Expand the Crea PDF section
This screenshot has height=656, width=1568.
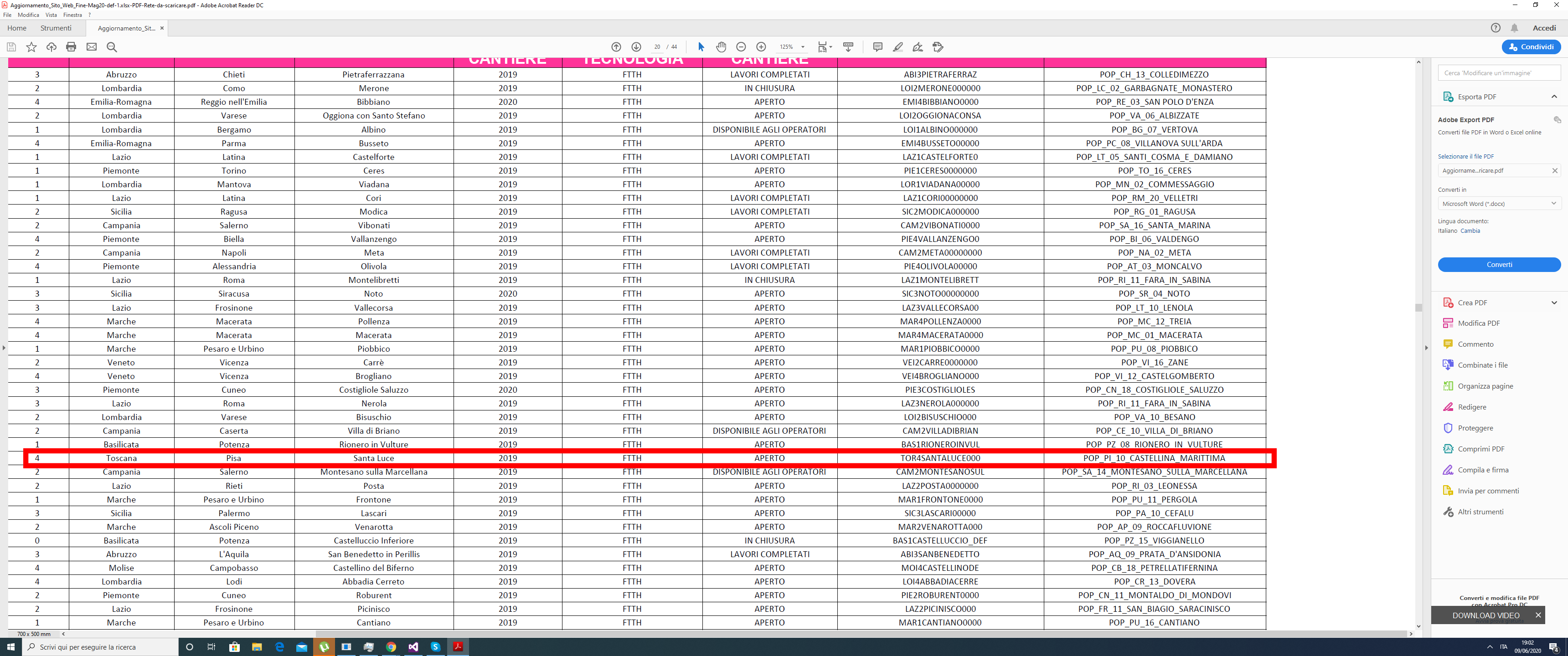[x=1553, y=302]
